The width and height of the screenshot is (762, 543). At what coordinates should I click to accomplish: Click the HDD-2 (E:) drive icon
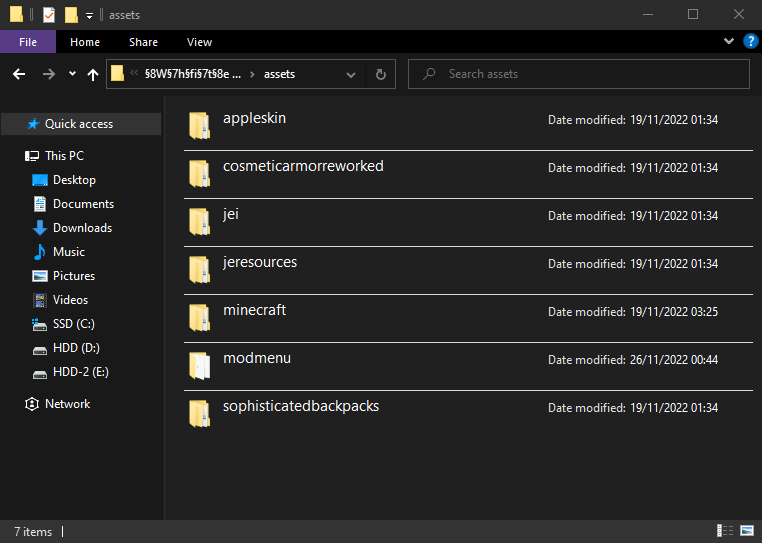pyautogui.click(x=40, y=374)
